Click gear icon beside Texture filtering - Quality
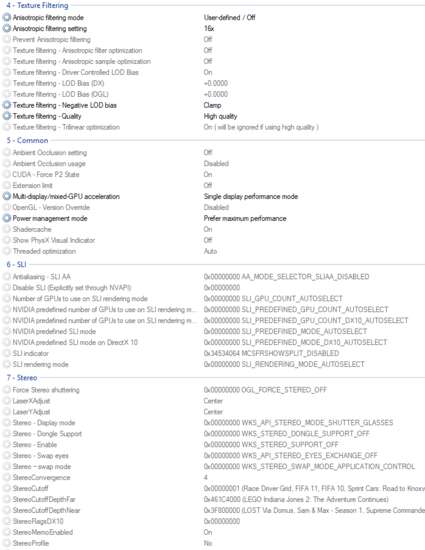Image resolution: width=425 pixels, height=550 pixels. pos(7,116)
